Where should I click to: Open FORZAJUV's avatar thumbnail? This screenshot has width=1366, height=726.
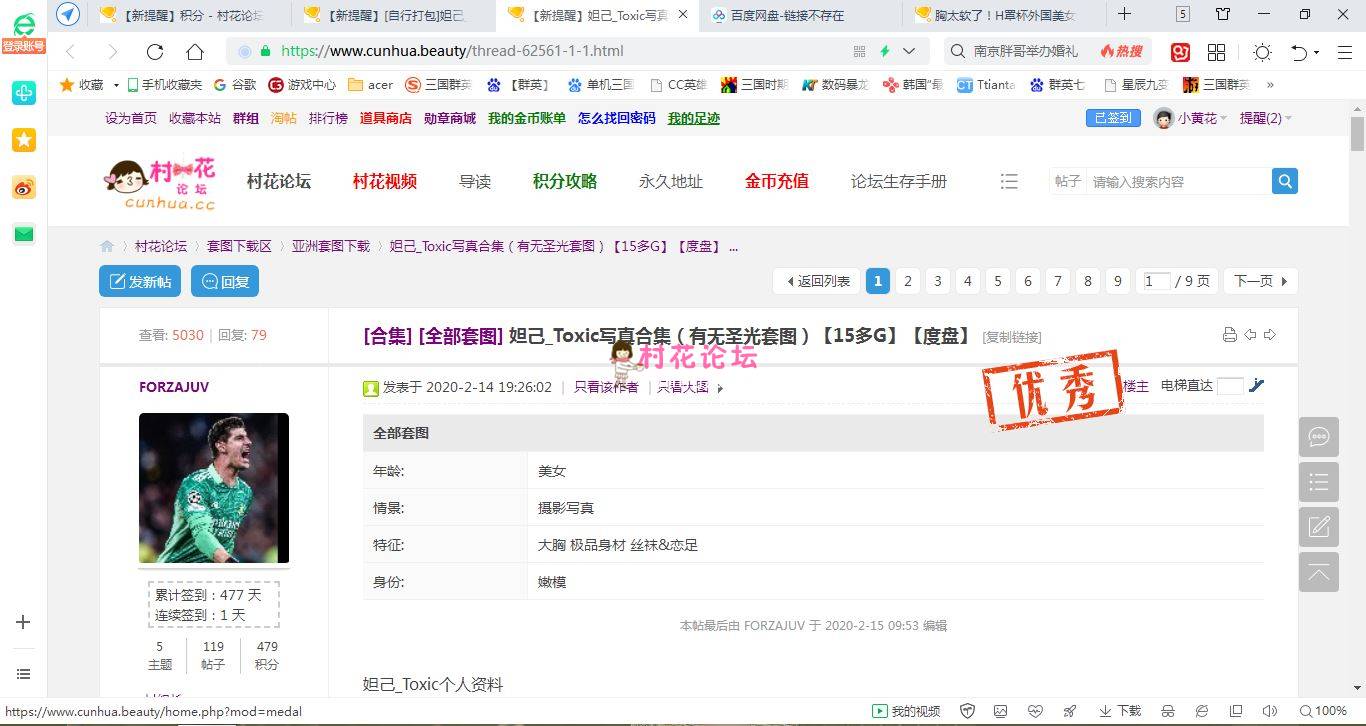point(214,488)
